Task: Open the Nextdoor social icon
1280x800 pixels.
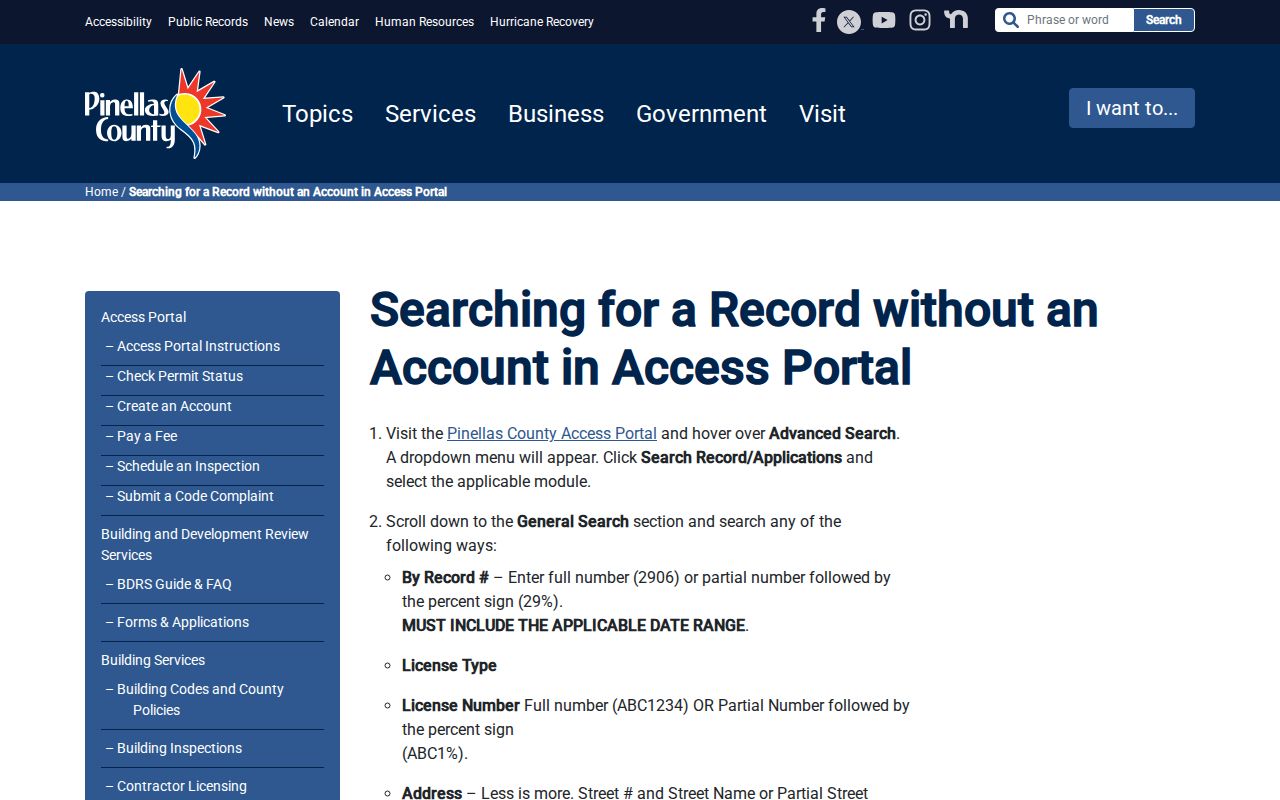Action: [x=956, y=19]
